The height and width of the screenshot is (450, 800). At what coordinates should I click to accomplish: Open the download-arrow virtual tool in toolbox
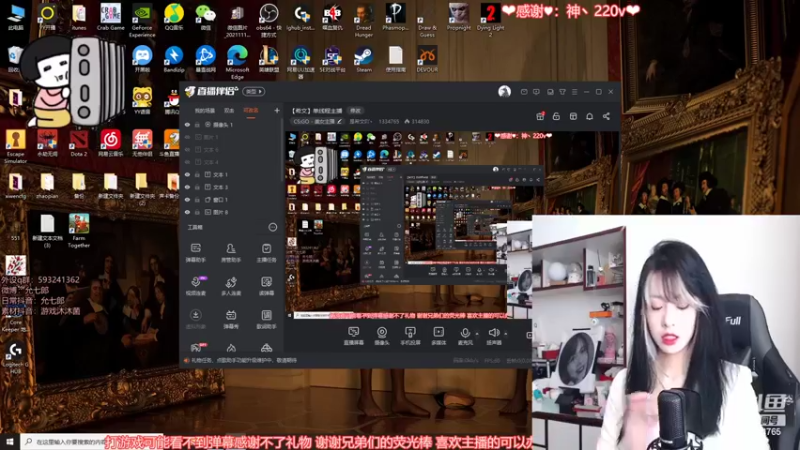[195, 319]
